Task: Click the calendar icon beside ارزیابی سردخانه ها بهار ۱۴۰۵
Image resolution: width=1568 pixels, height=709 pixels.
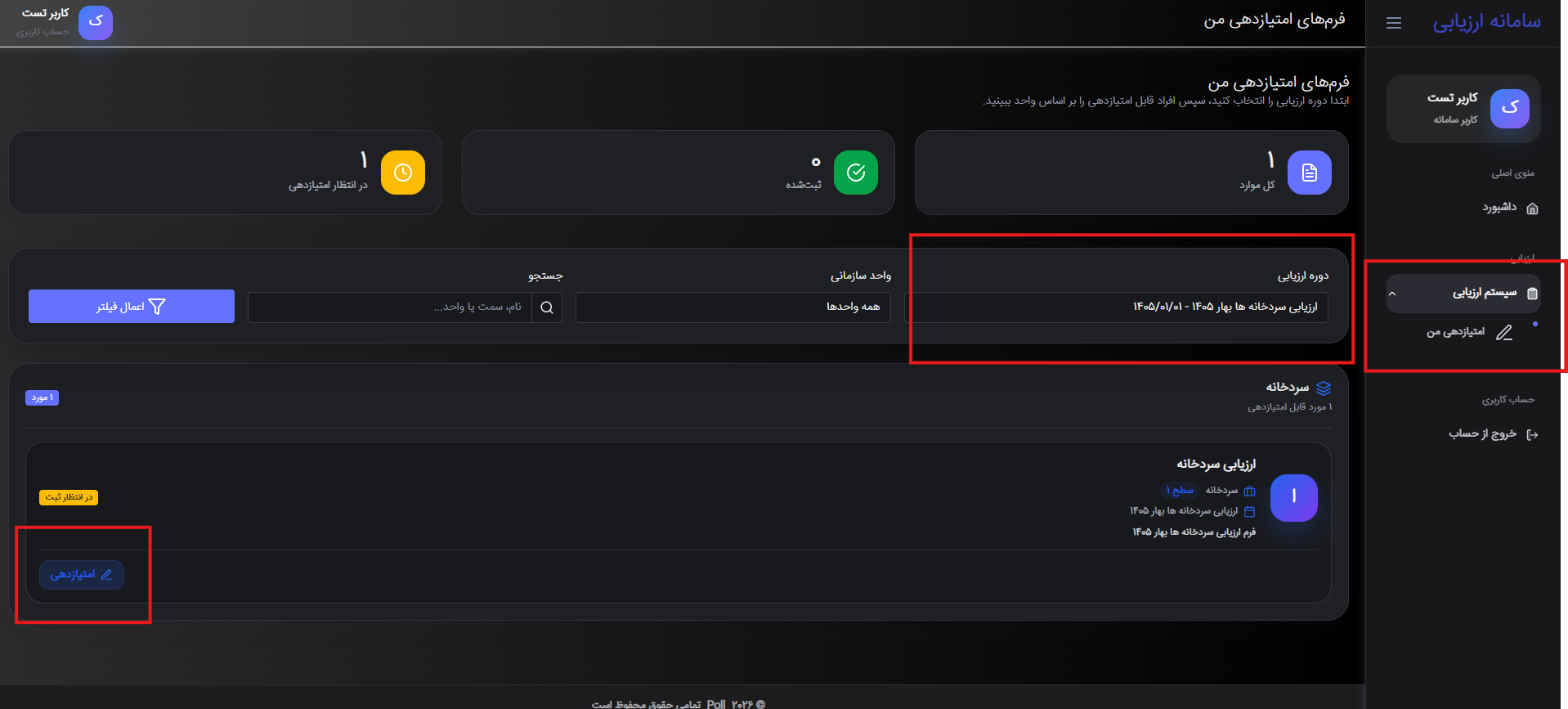Action: pos(1249,511)
